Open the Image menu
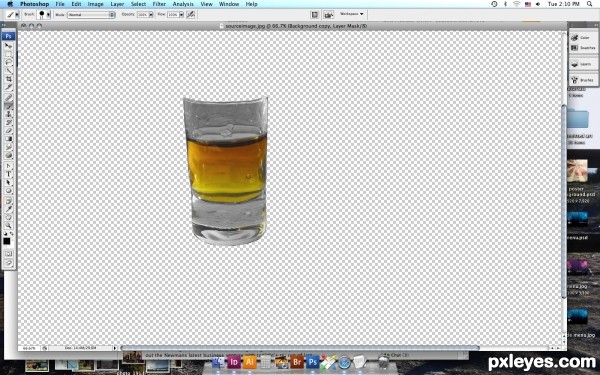The width and height of the screenshot is (600, 375). [96, 4]
